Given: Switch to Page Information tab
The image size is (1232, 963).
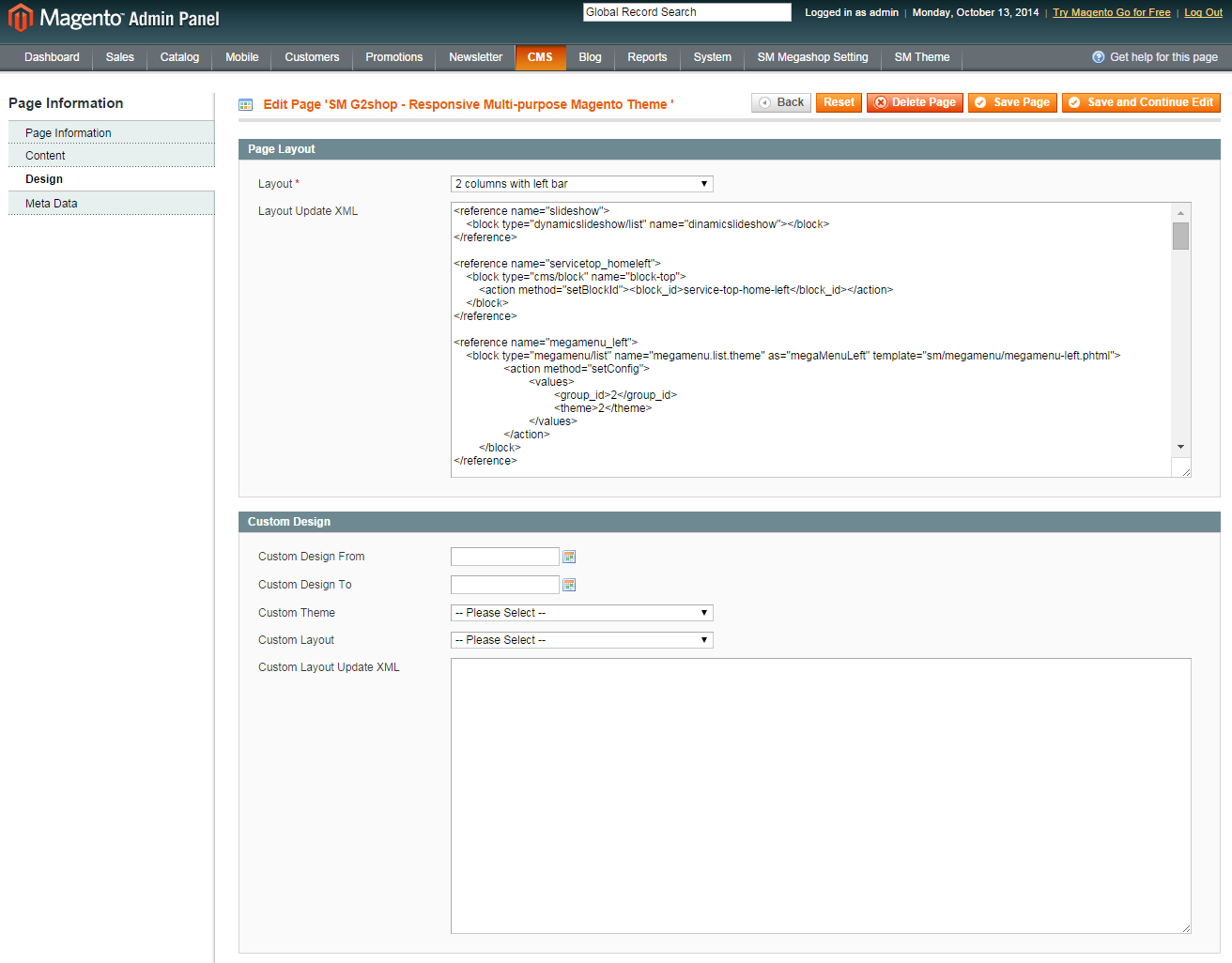Looking at the screenshot, I should click(112, 133).
